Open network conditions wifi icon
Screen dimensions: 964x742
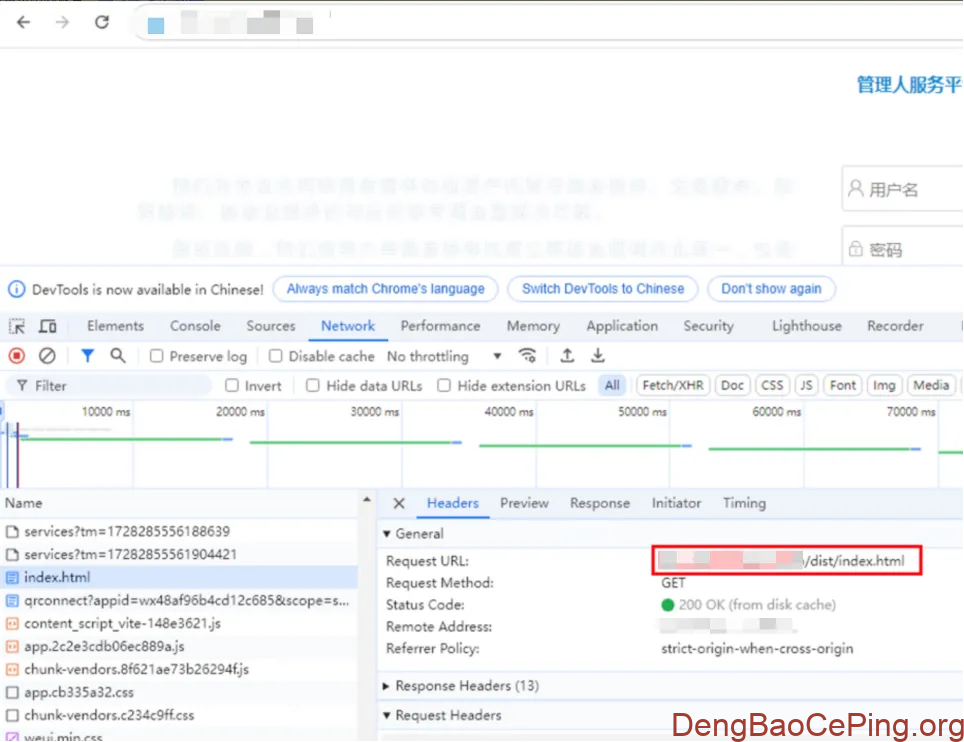[x=527, y=356]
